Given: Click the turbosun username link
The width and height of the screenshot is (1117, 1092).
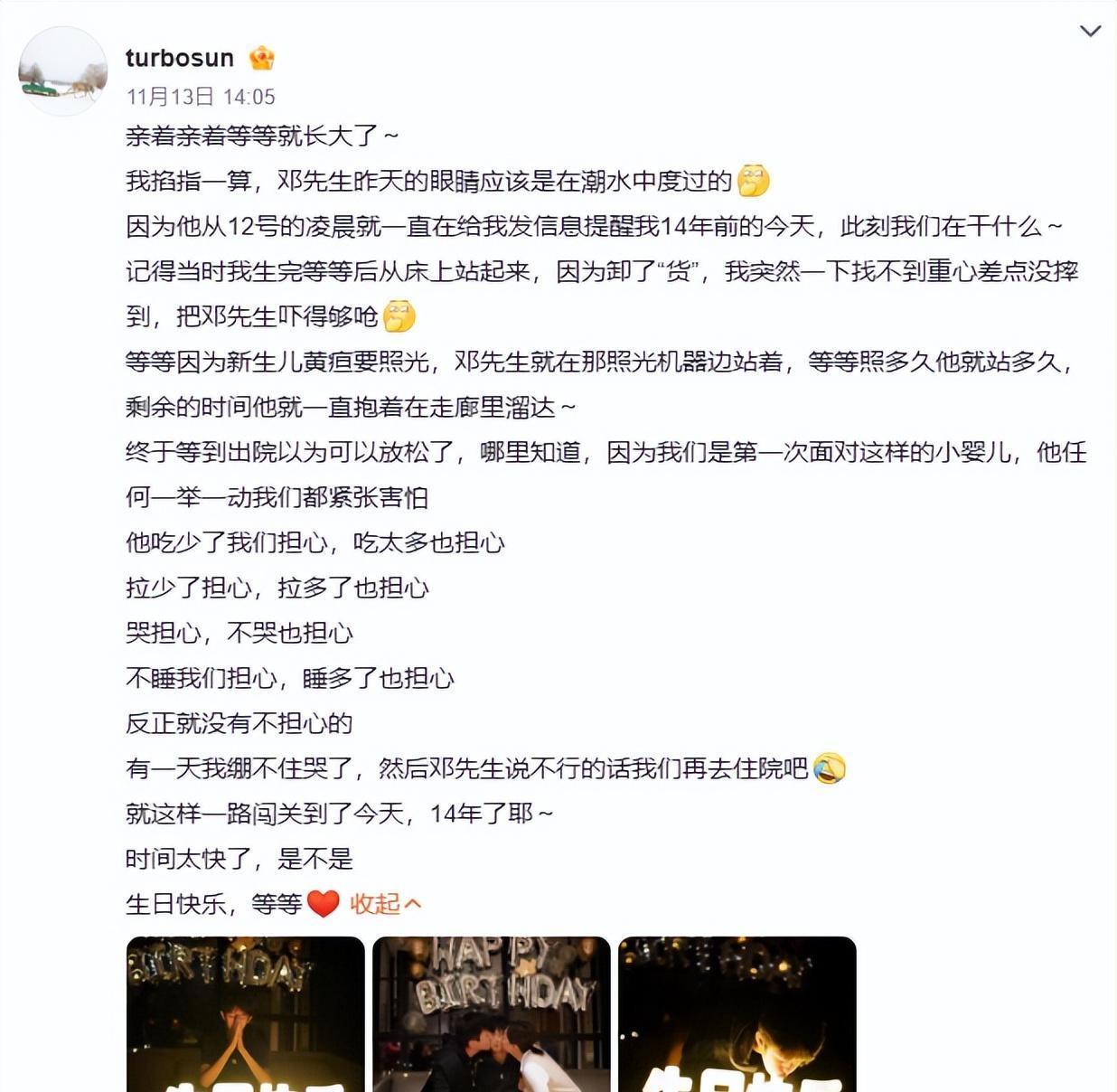Looking at the screenshot, I should (180, 58).
